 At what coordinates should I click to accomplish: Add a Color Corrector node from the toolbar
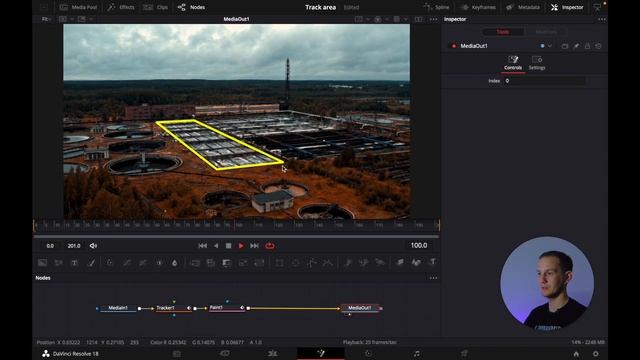click(110, 262)
